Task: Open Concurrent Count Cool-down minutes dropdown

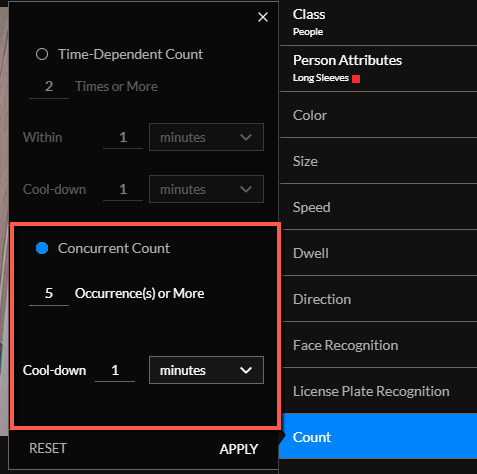Action: coord(206,370)
